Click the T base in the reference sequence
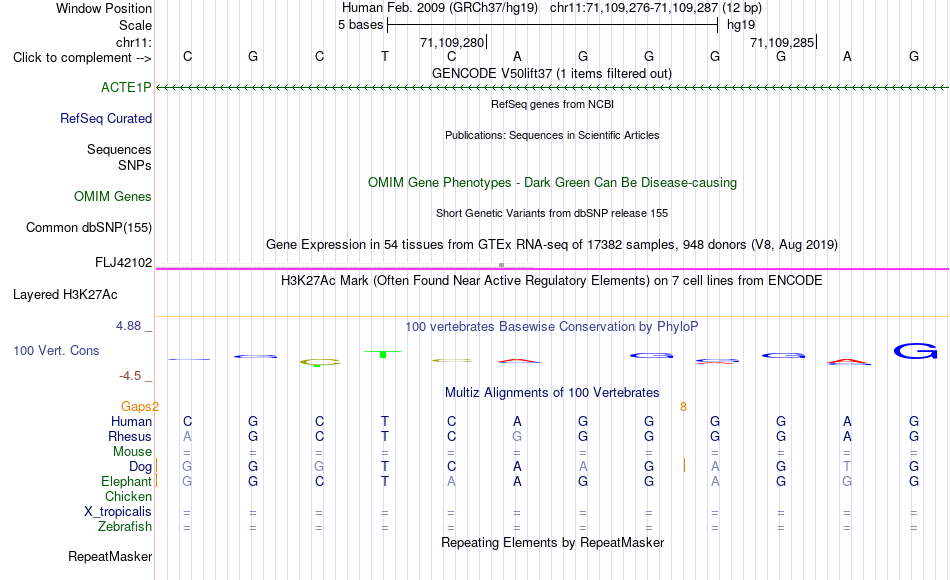950x580 pixels. 385,56
